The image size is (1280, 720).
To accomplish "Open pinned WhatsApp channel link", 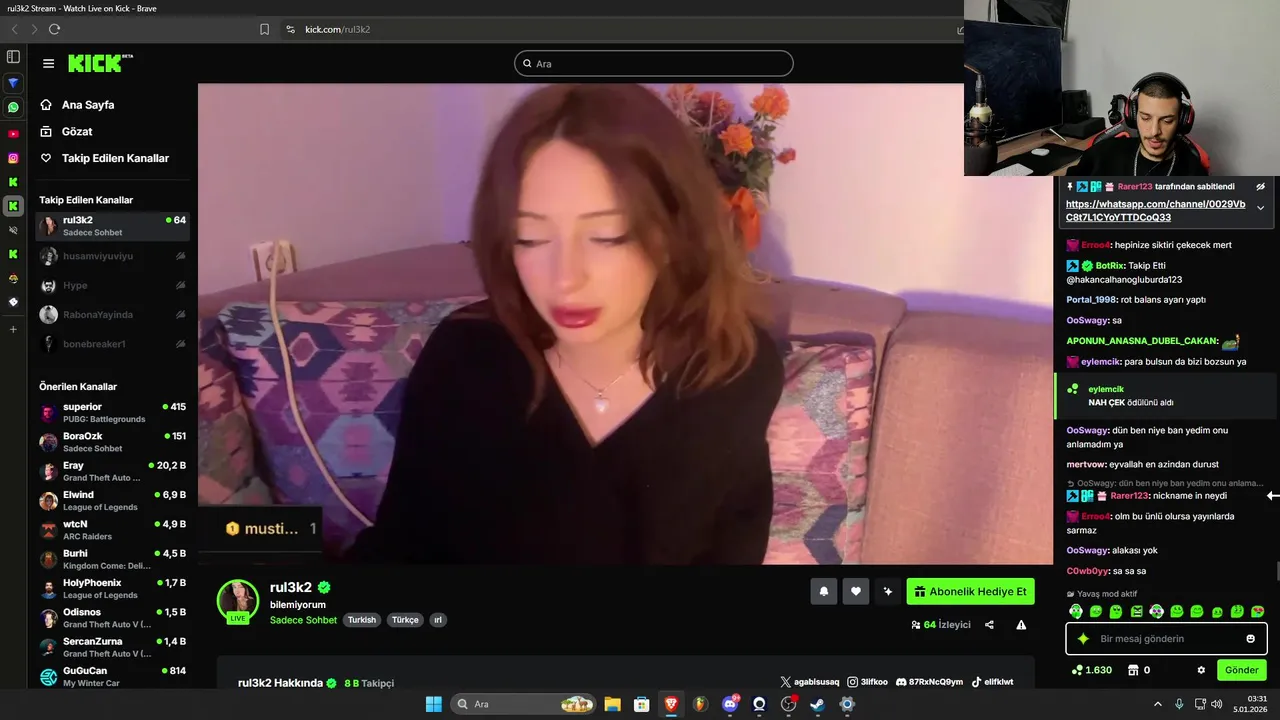I will 1155,210.
